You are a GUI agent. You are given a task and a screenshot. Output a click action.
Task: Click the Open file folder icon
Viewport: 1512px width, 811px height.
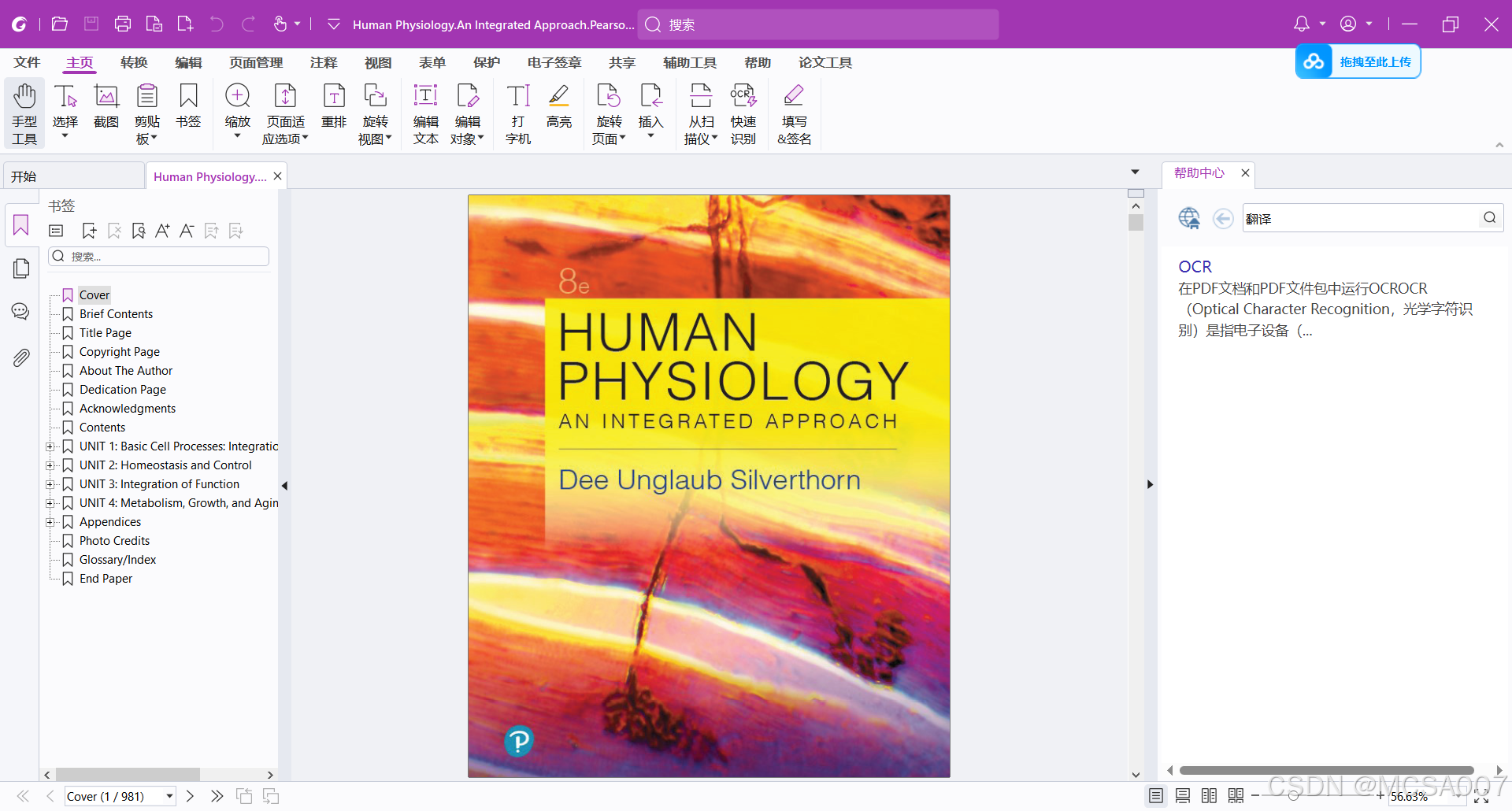coord(60,24)
